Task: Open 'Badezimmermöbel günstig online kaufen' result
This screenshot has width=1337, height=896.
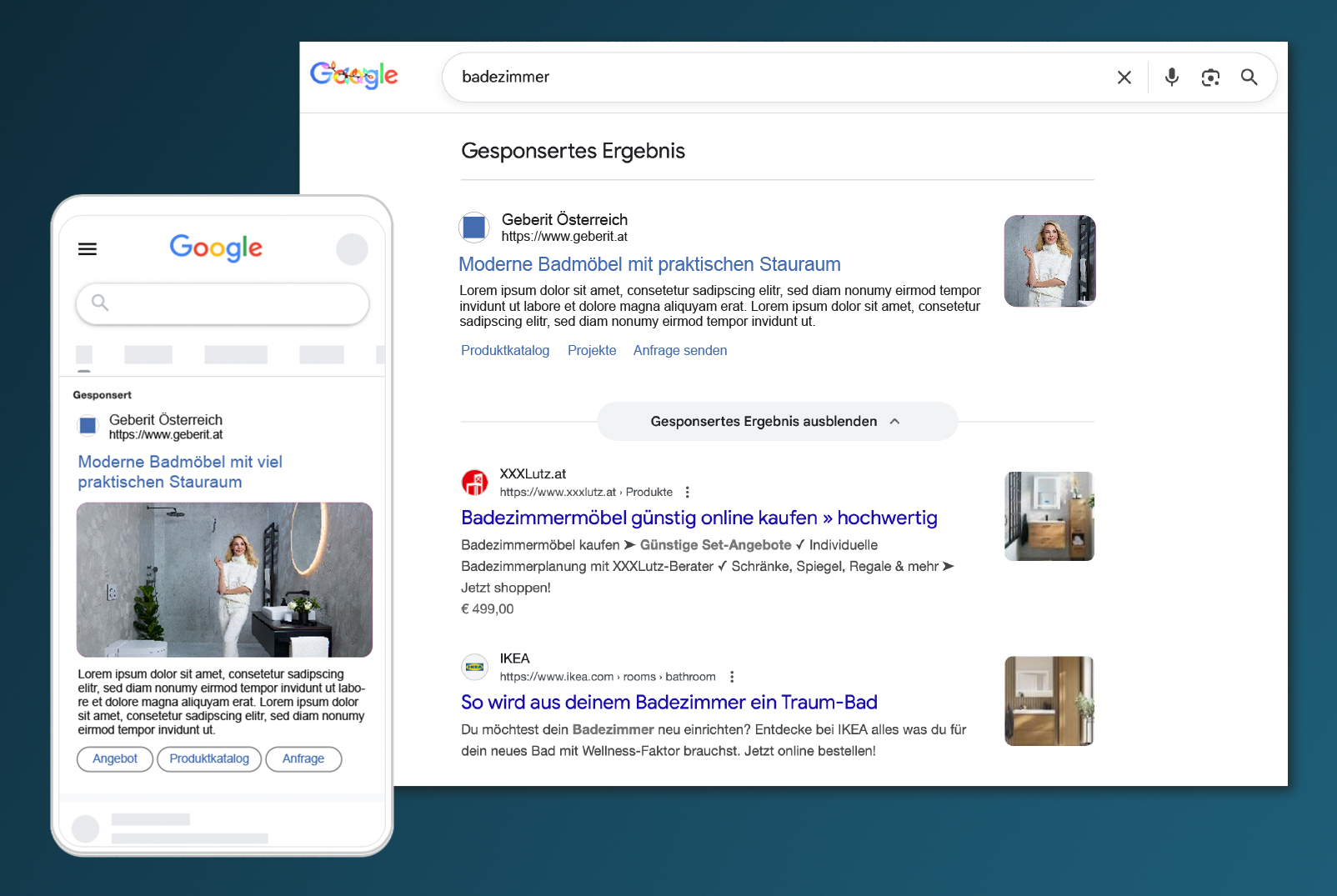Action: 699,518
